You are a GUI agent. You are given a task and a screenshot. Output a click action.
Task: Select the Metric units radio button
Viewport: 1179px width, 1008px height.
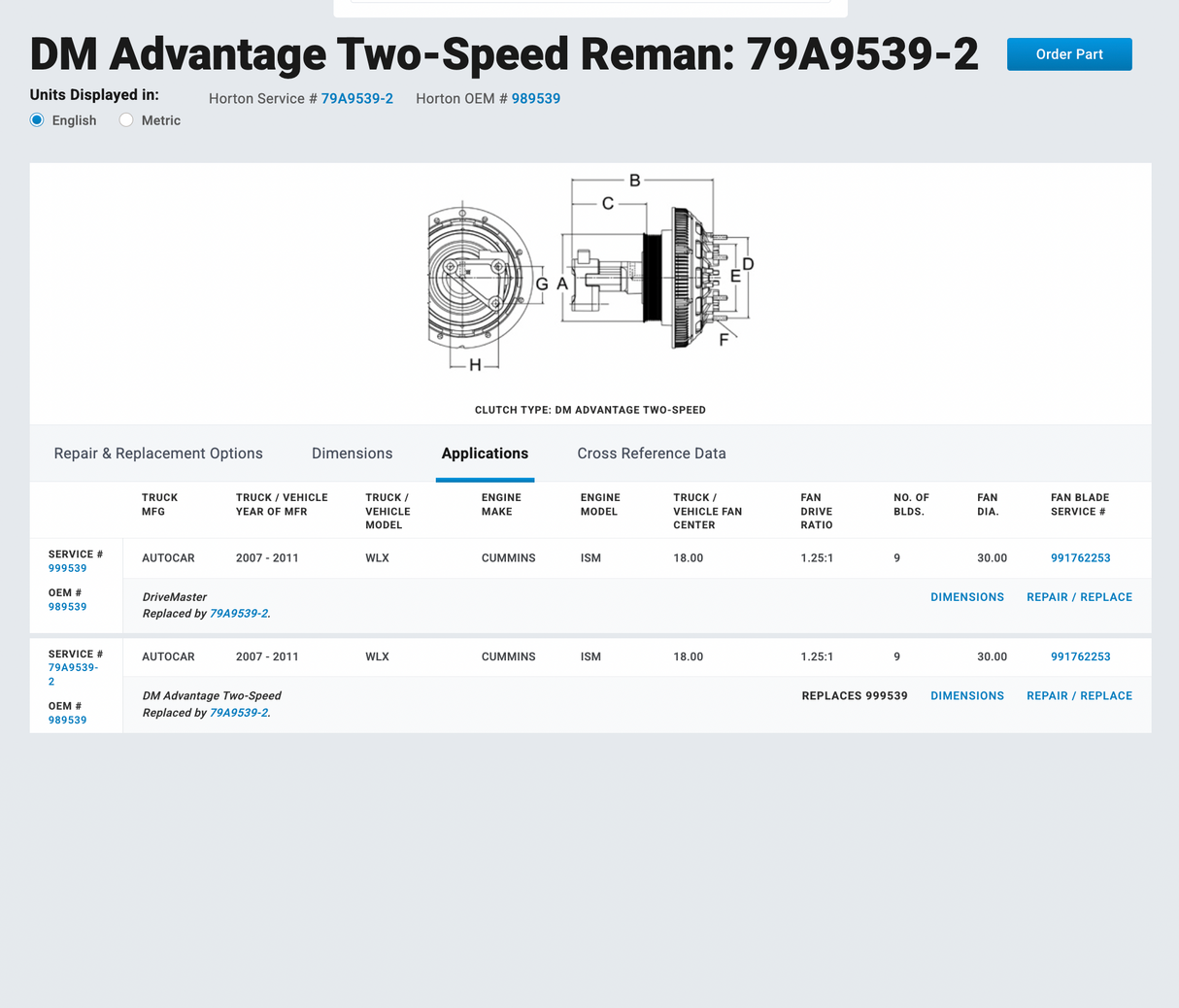[x=126, y=119]
